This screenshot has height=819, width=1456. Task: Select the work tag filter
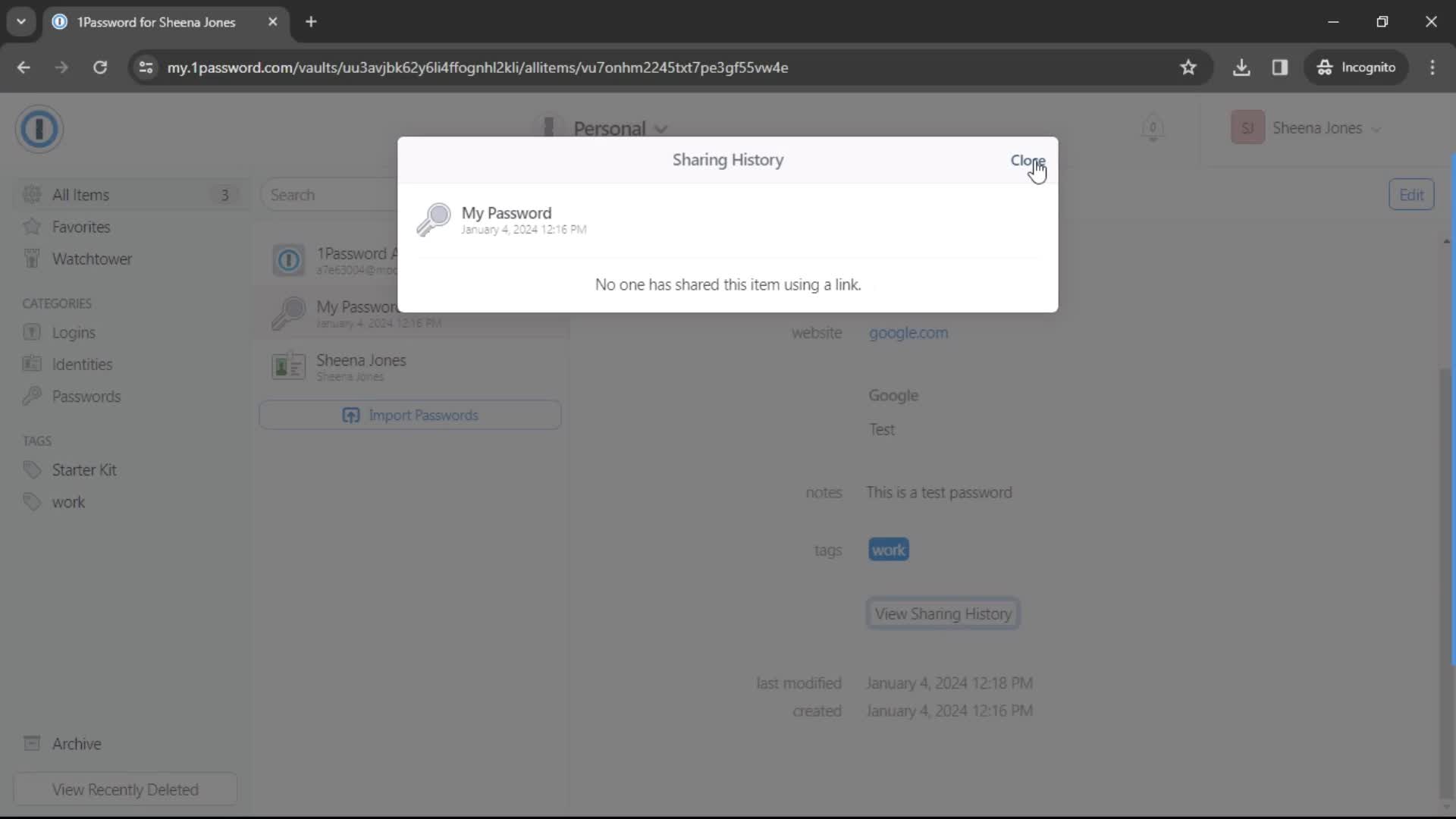(x=68, y=502)
